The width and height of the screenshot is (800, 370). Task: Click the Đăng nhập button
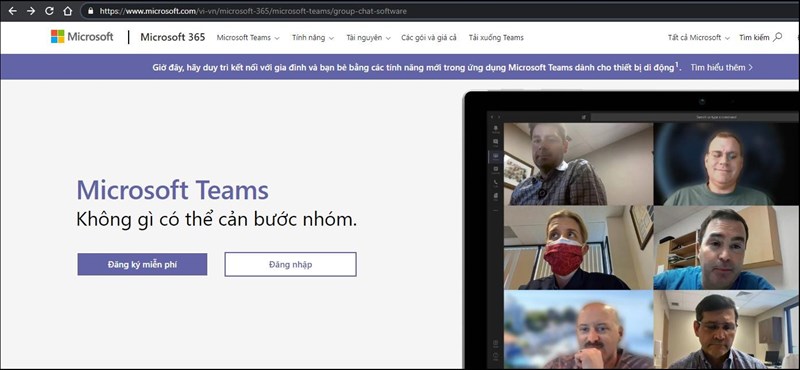[x=290, y=264]
